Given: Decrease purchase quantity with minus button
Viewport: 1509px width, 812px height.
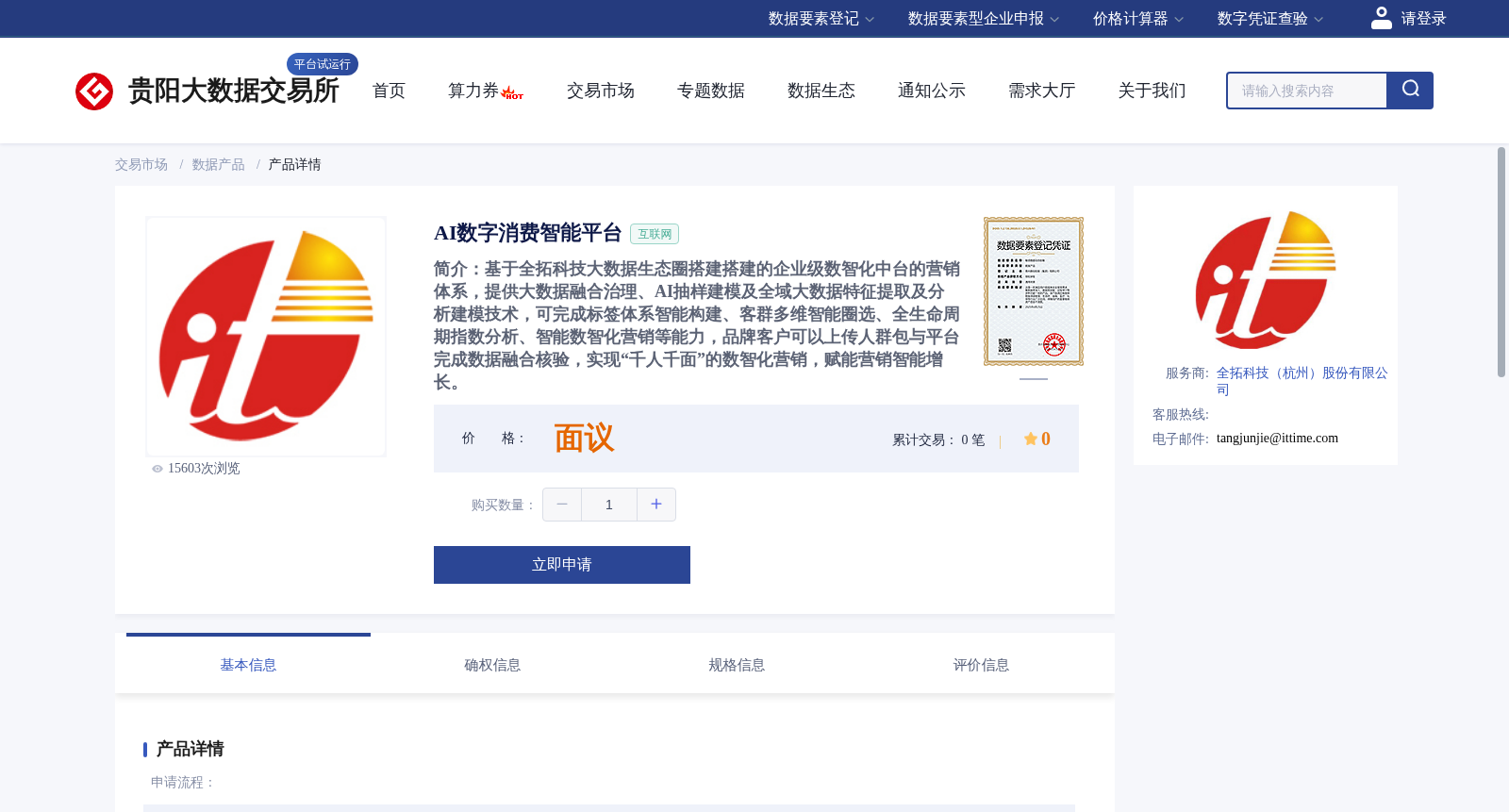Looking at the screenshot, I should click(562, 505).
